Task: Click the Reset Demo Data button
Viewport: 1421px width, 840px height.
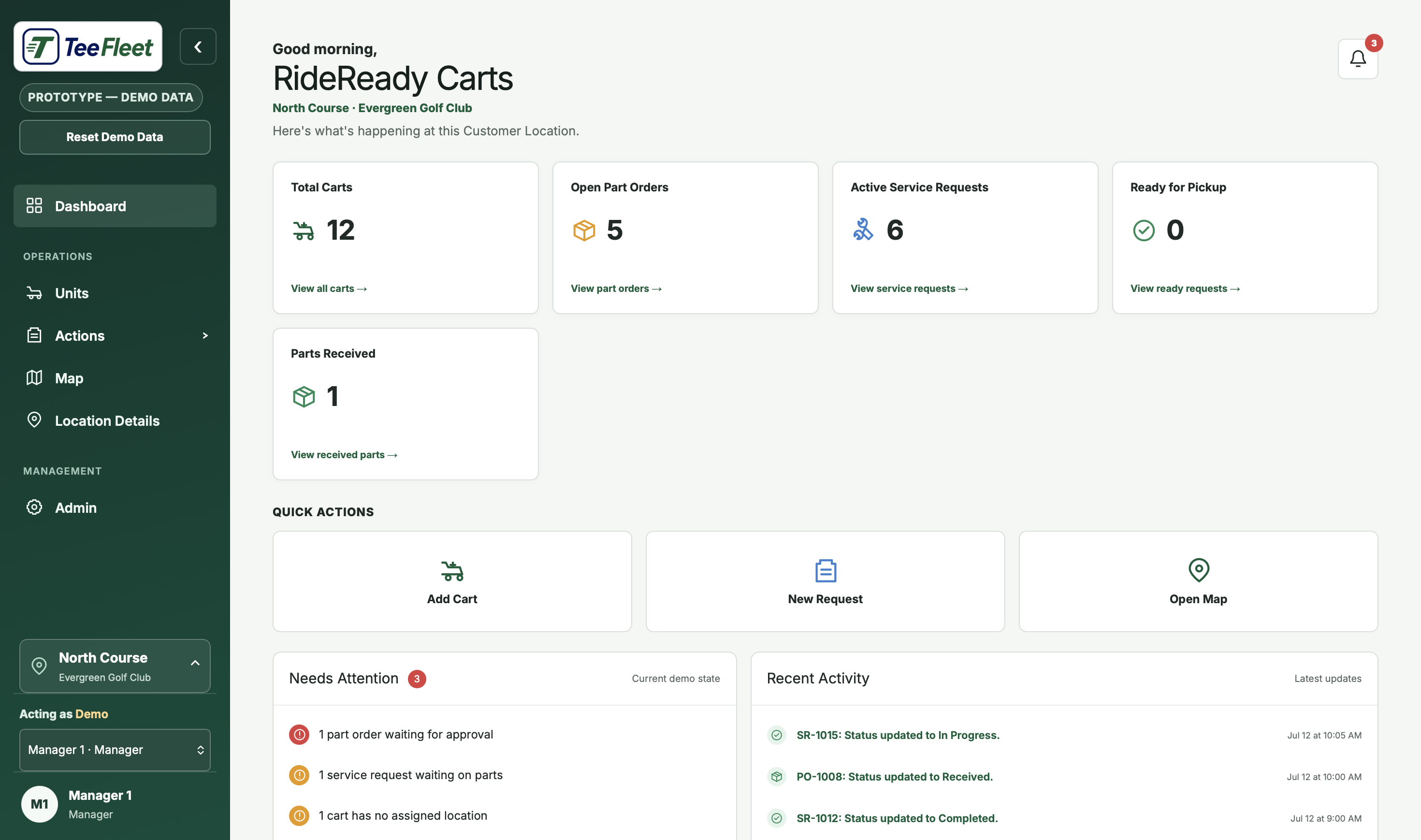Action: coord(115,137)
